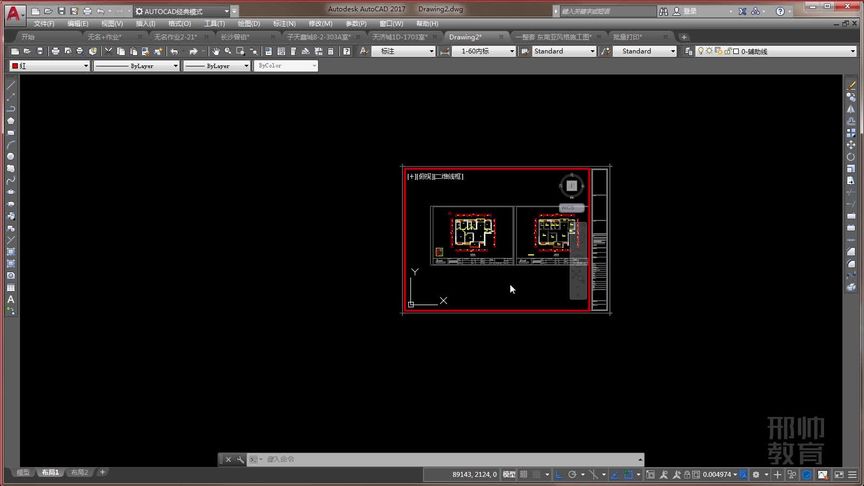
Task: Toggle the model/paper space button in status bar
Action: click(x=509, y=474)
